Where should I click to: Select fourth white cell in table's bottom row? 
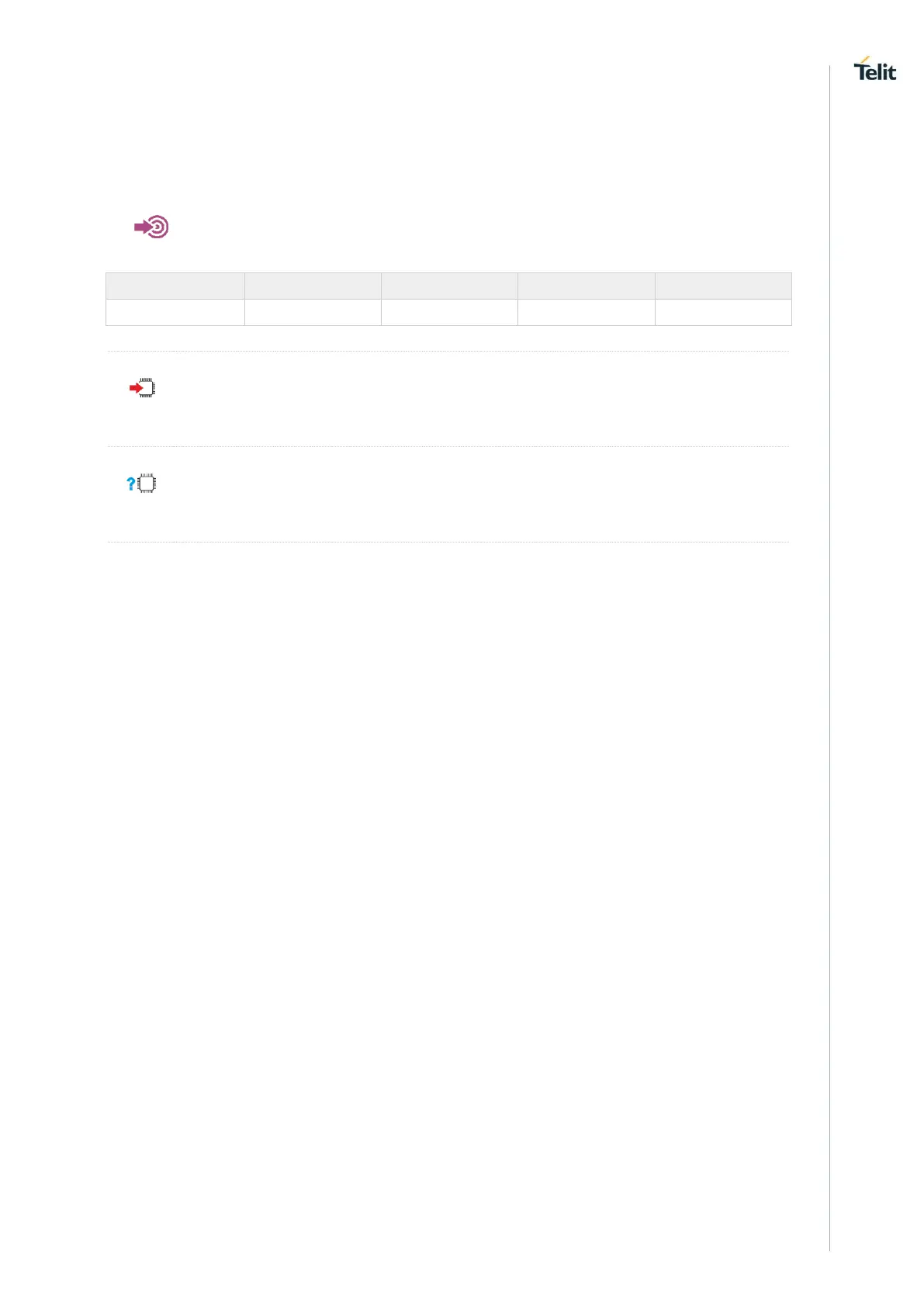coord(586,312)
